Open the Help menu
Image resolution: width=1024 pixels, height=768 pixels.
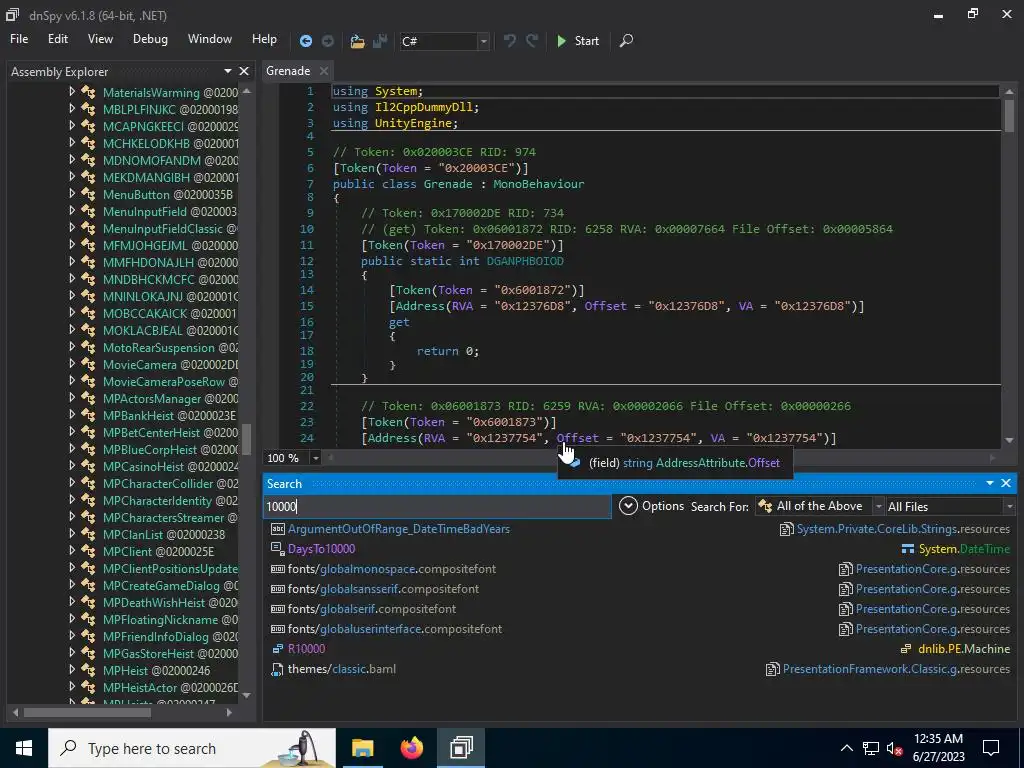pyautogui.click(x=264, y=39)
